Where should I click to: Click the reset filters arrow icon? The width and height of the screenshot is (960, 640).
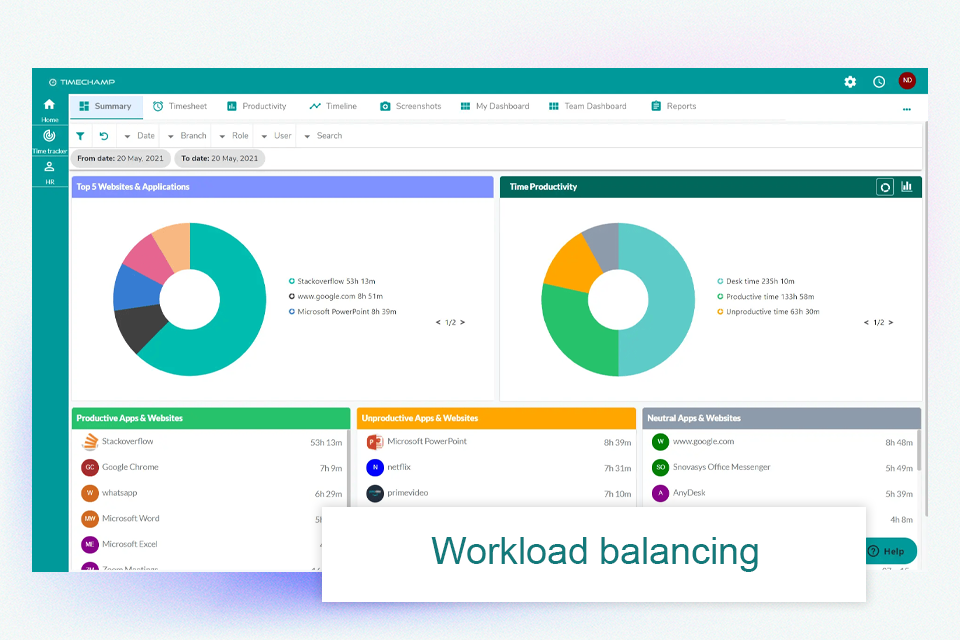click(104, 135)
